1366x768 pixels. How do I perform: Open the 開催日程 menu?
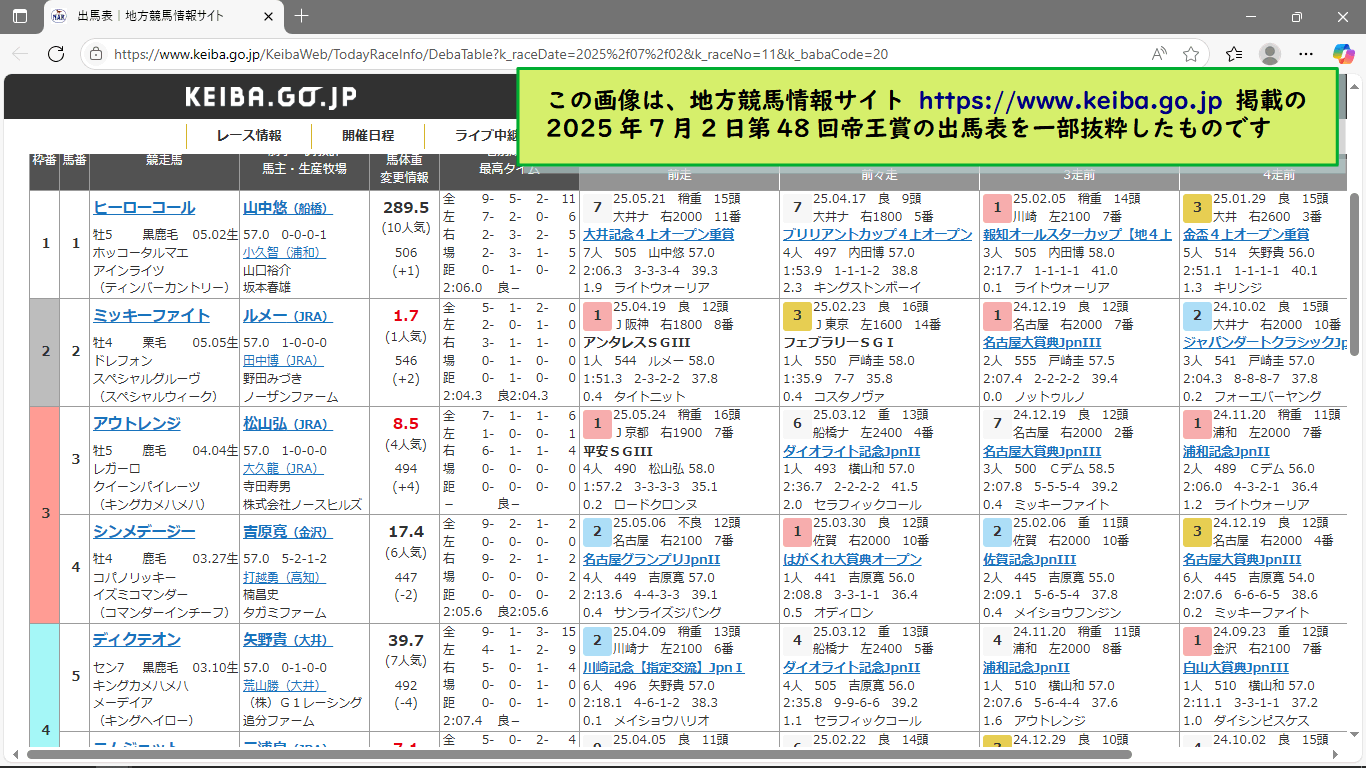[x=368, y=135]
